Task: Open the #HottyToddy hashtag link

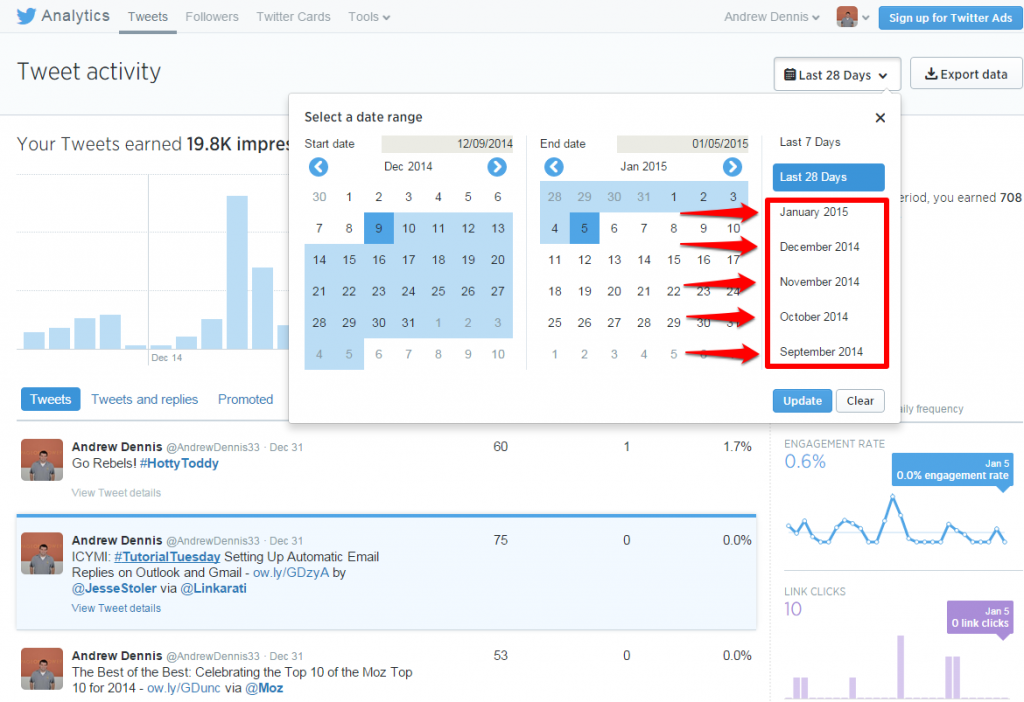Action: pos(180,463)
